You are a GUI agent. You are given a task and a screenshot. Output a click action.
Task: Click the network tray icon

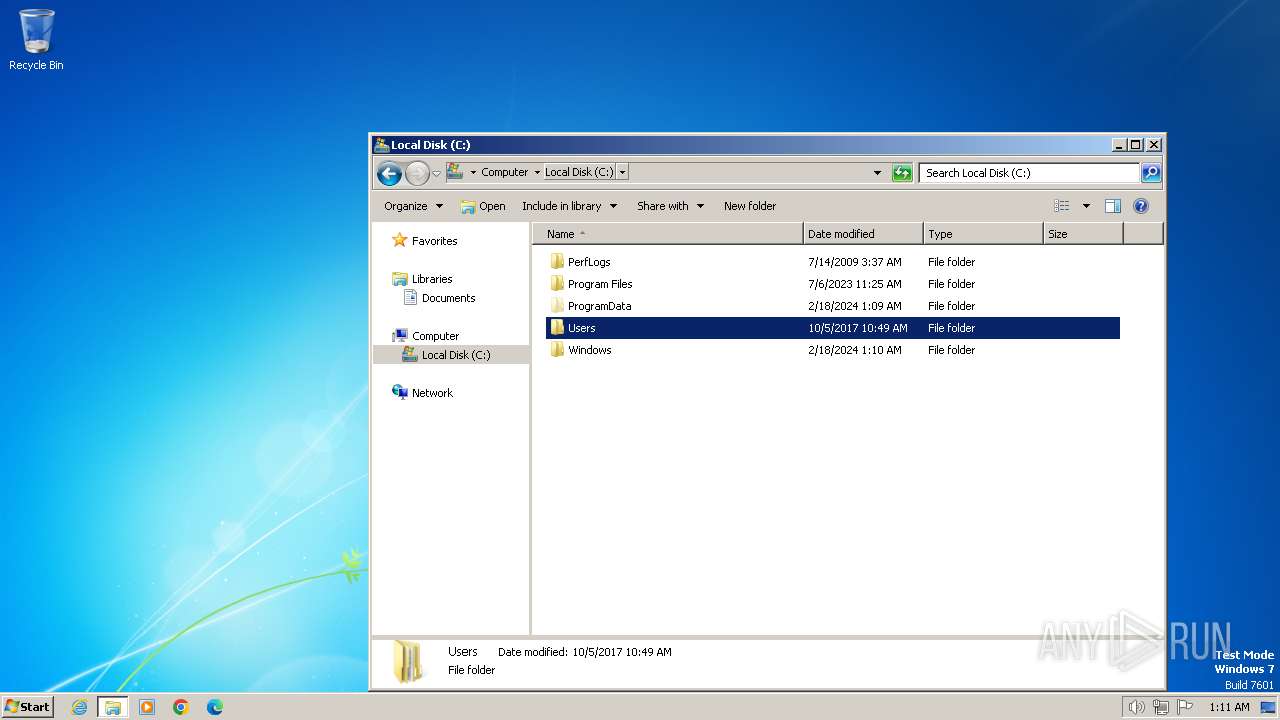coord(1161,707)
